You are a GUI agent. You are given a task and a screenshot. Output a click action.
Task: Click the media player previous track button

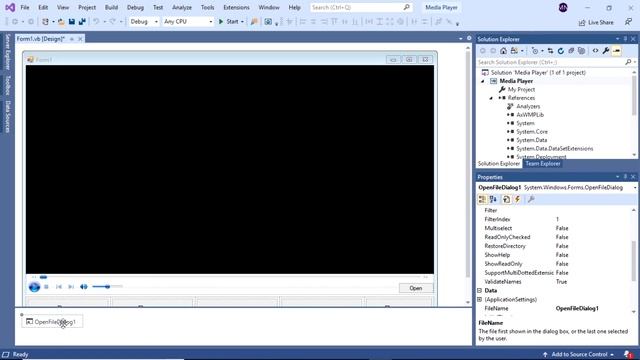[x=59, y=287]
